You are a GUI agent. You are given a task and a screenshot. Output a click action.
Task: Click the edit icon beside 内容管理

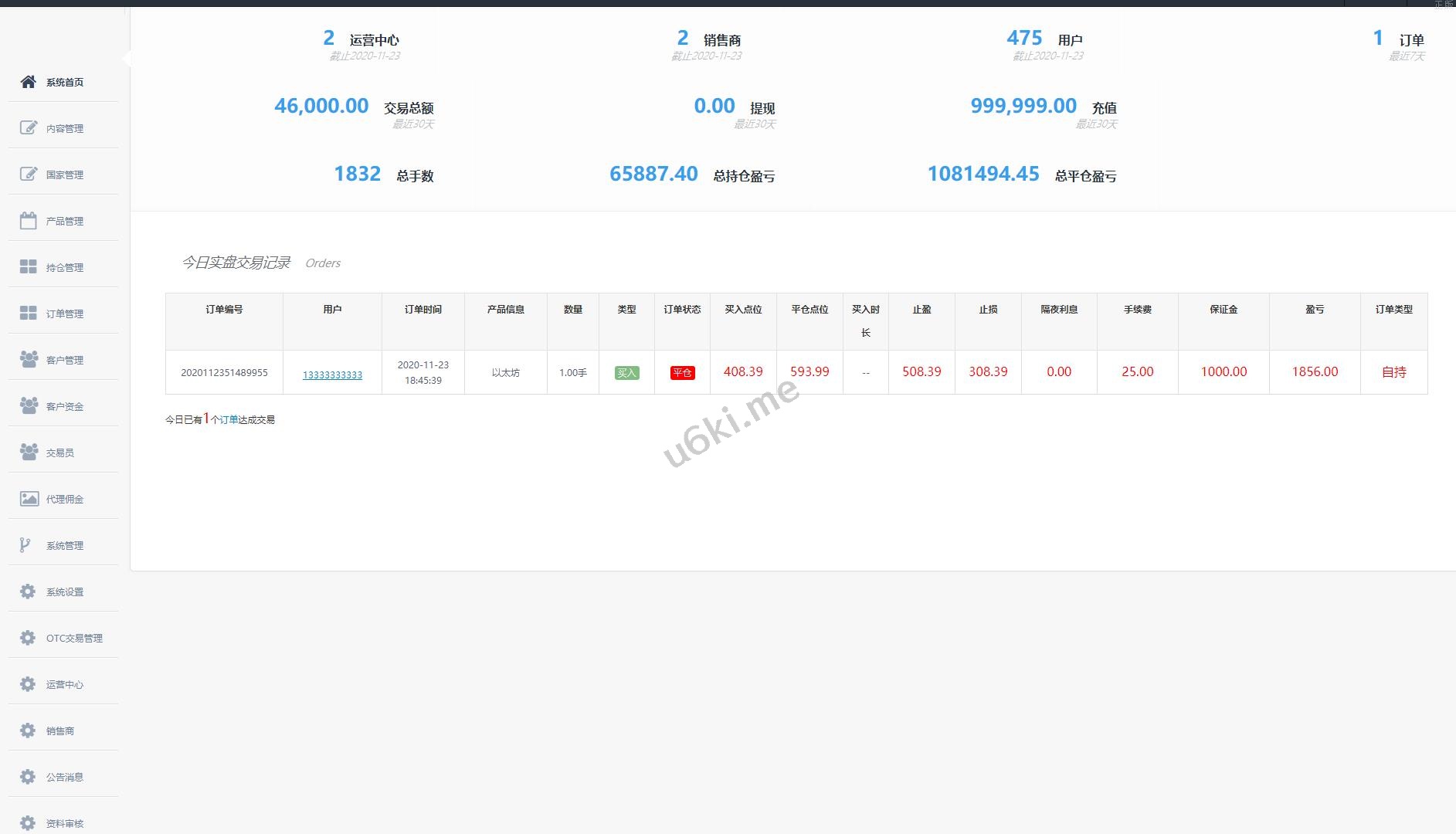29,128
